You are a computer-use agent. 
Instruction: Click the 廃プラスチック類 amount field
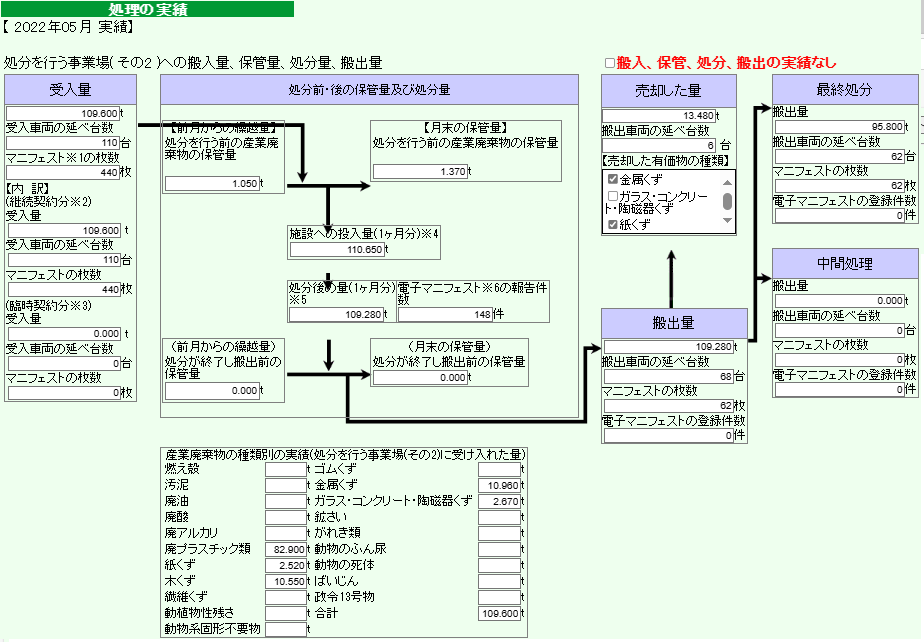coord(286,549)
